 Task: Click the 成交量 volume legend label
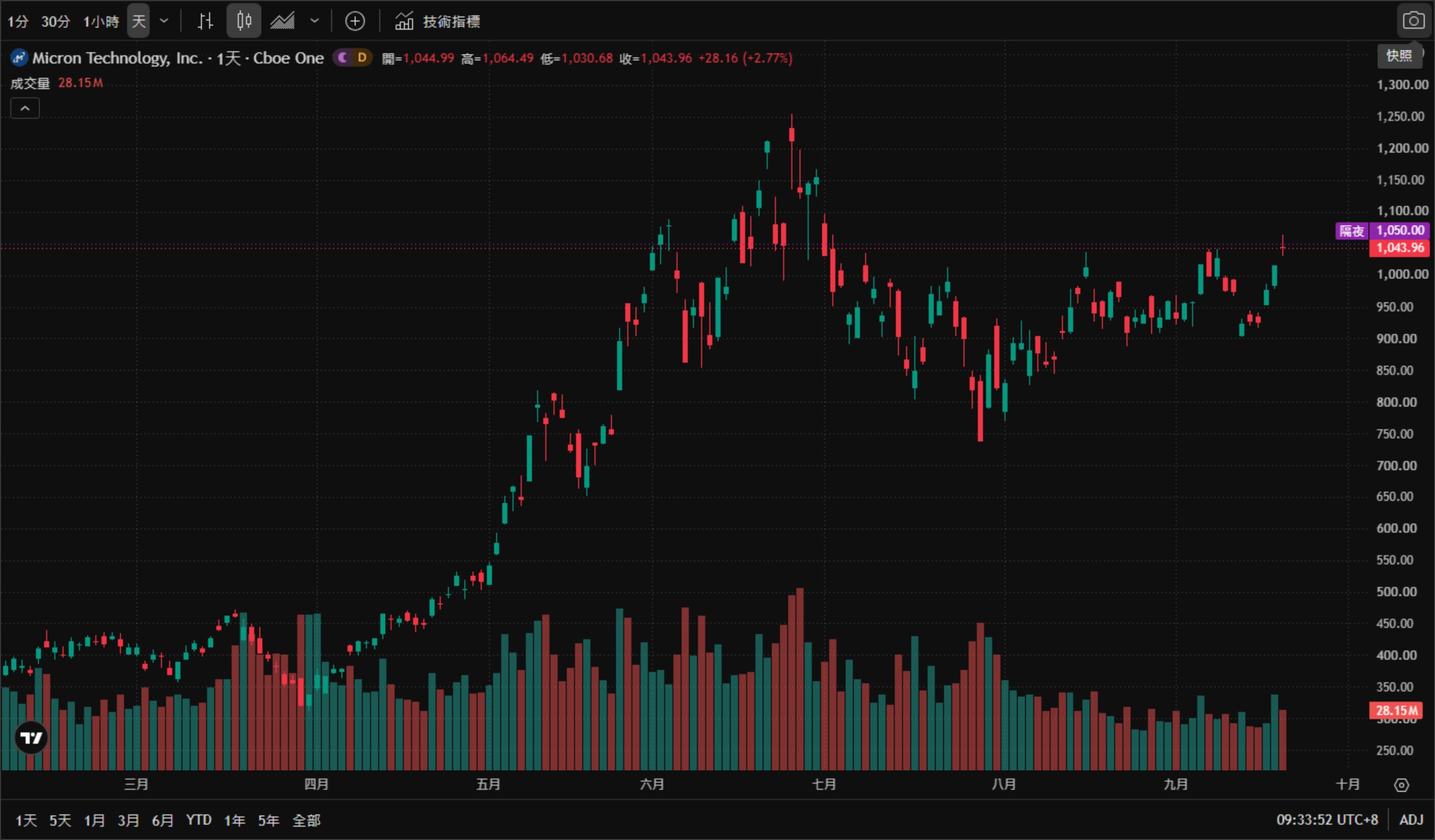click(30, 83)
